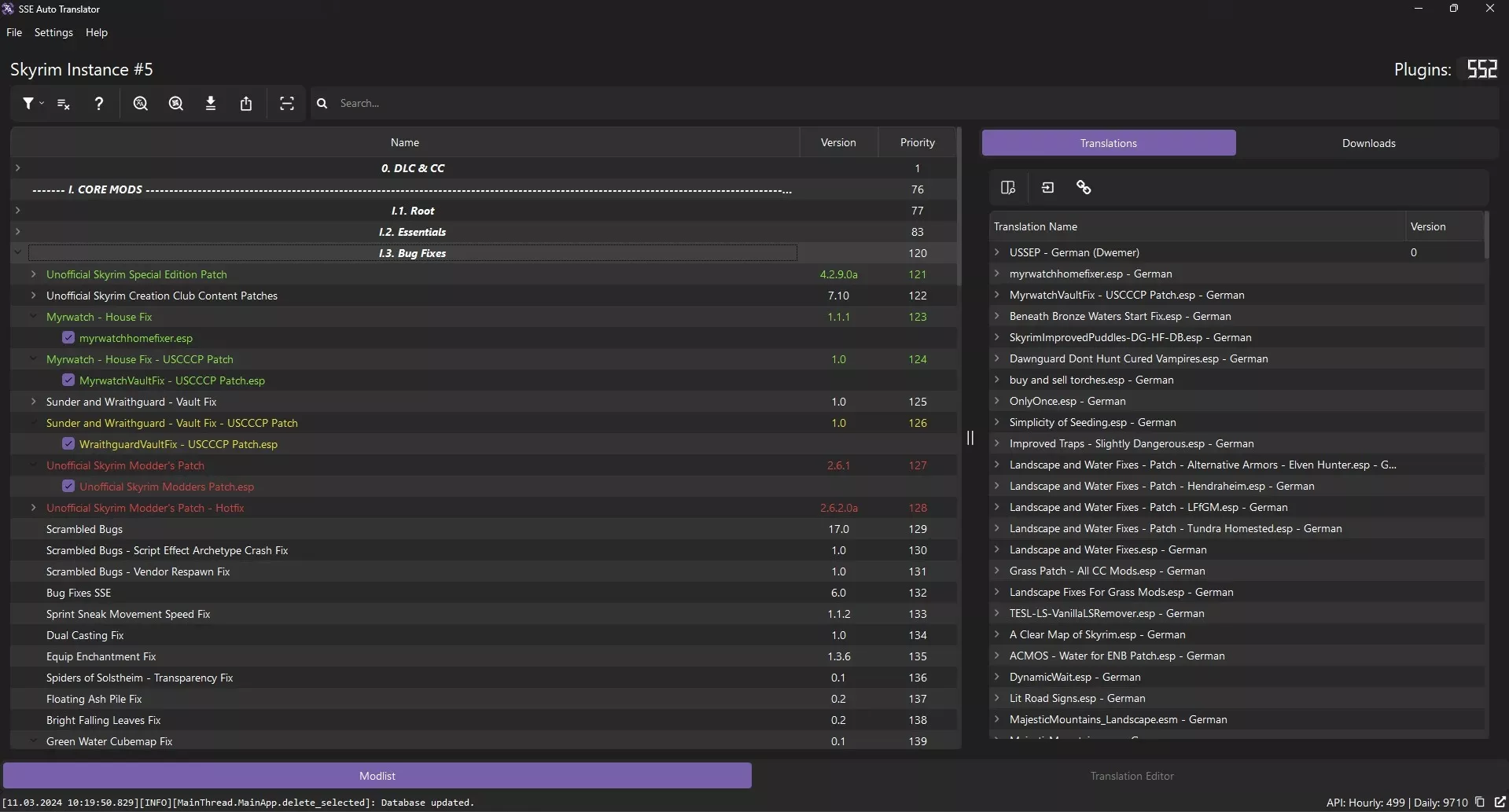
Task: Sort translations by Version column header
Action: tap(1445, 226)
